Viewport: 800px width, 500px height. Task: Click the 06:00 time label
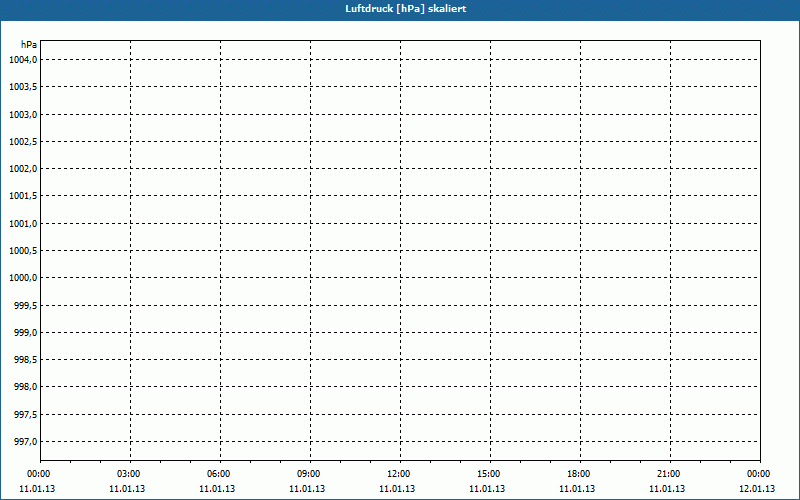(x=218, y=474)
